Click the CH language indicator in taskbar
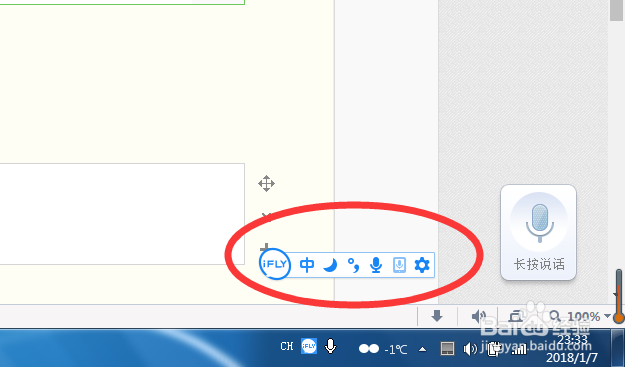The image size is (625, 367). [x=287, y=346]
